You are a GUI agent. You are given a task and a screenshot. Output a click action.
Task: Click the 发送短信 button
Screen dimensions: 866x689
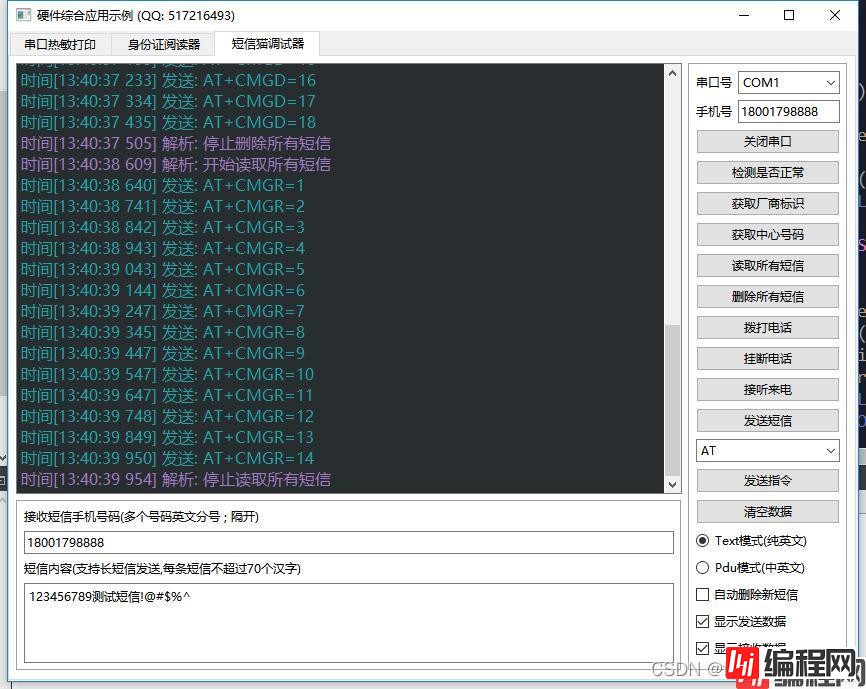767,421
